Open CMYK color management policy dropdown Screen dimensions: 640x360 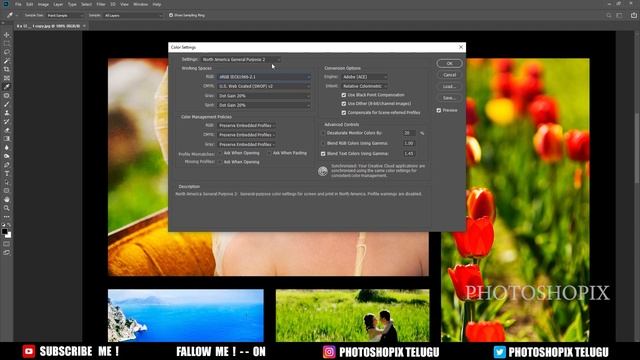(247, 135)
